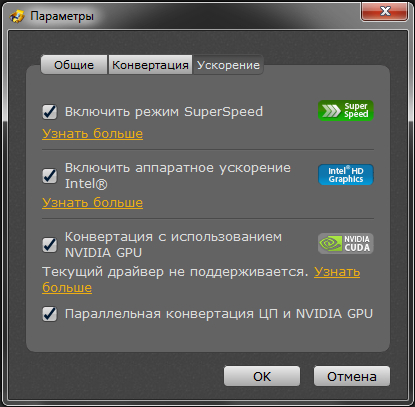Toggle the SuperSpeed mode checkbox
The height and width of the screenshot is (407, 415).
pyautogui.click(x=50, y=112)
